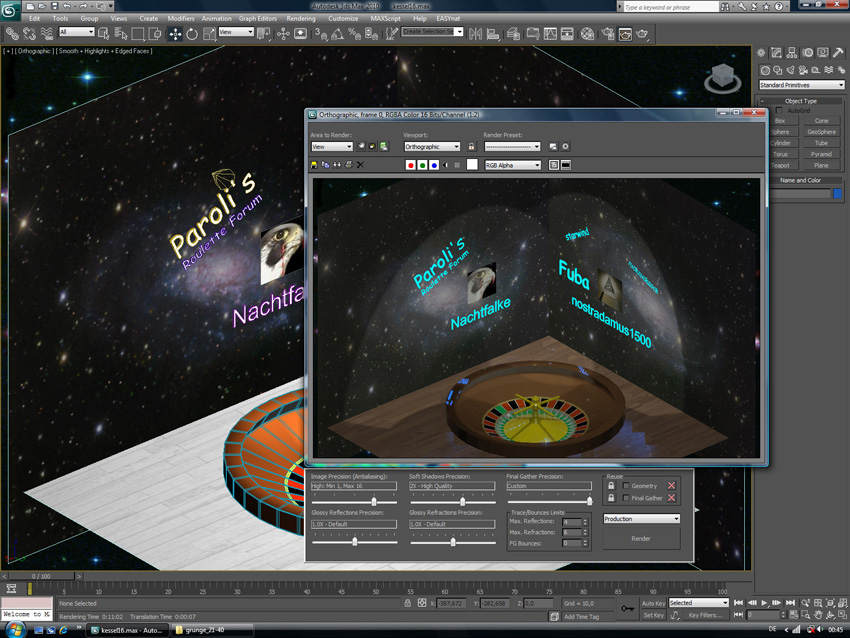
Task: Open the Area to Render dropdown
Action: tap(332, 146)
